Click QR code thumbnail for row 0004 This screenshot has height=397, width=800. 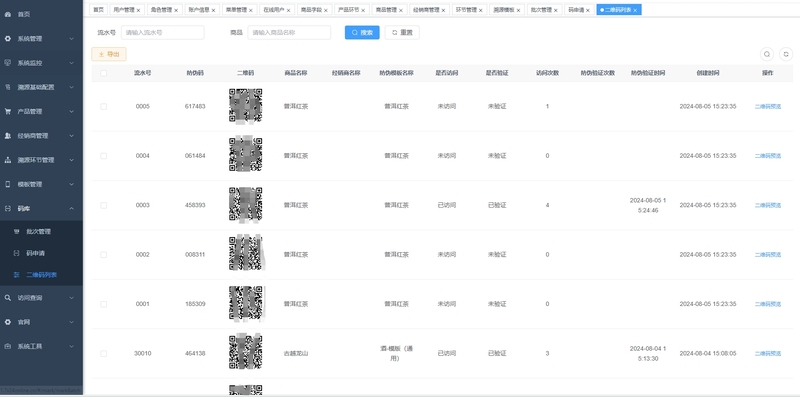pyautogui.click(x=245, y=155)
